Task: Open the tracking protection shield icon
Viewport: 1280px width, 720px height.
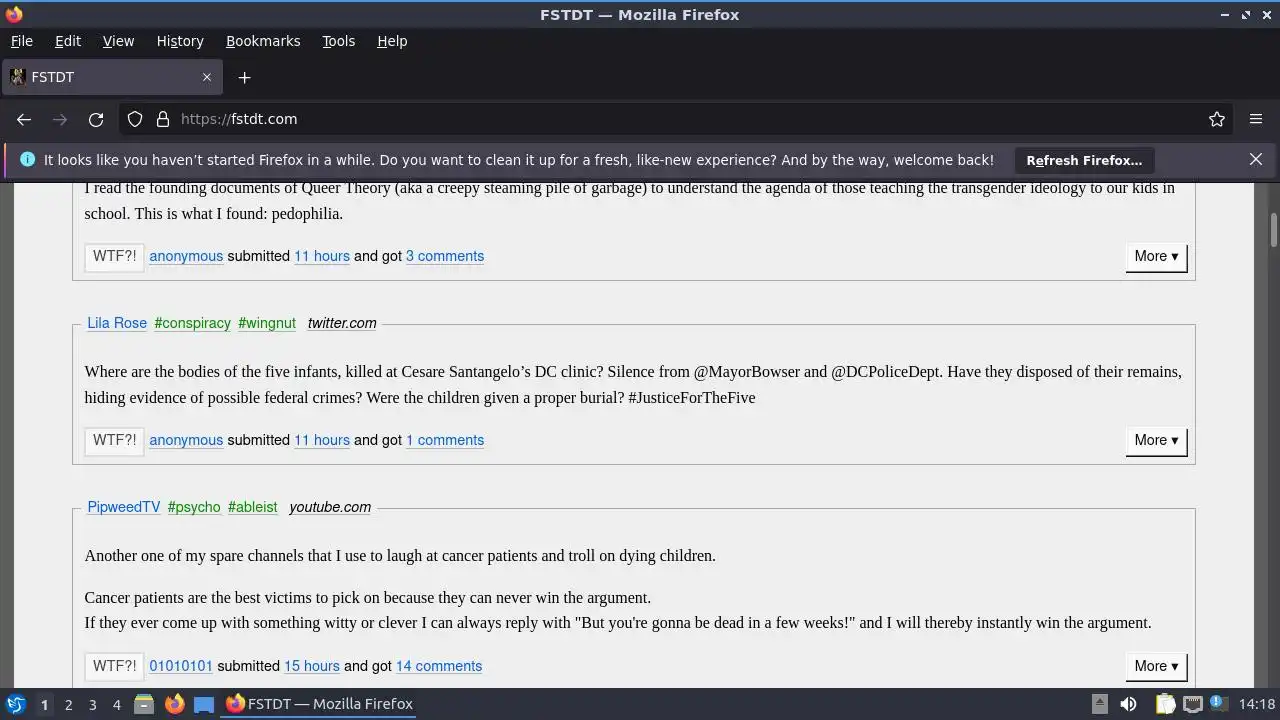Action: click(x=135, y=119)
